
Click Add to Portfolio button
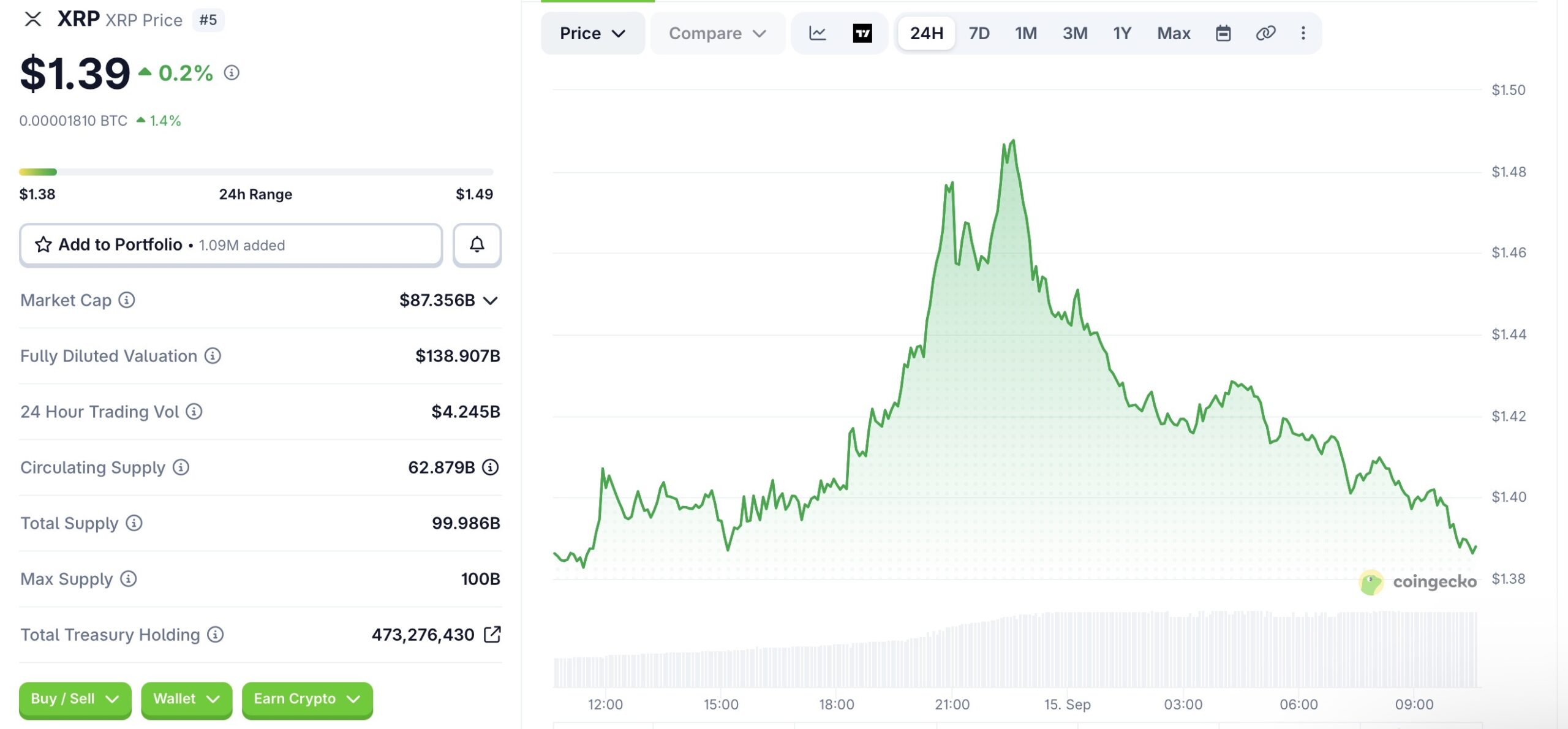click(231, 245)
